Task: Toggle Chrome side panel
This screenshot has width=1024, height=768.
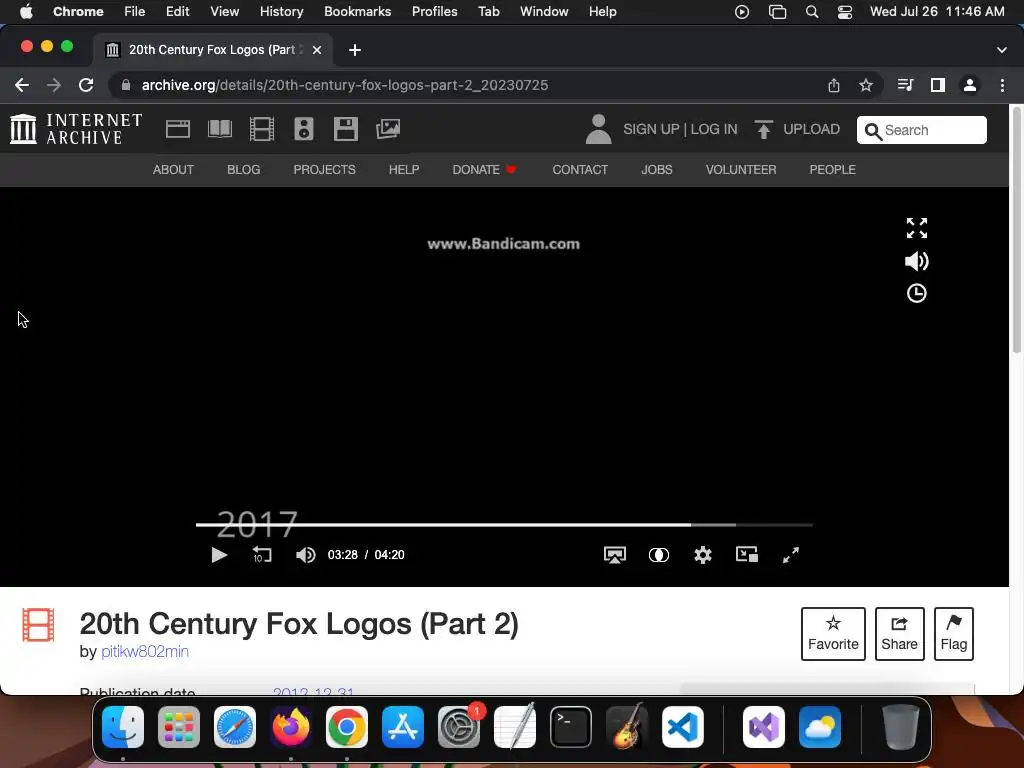Action: 938,85
